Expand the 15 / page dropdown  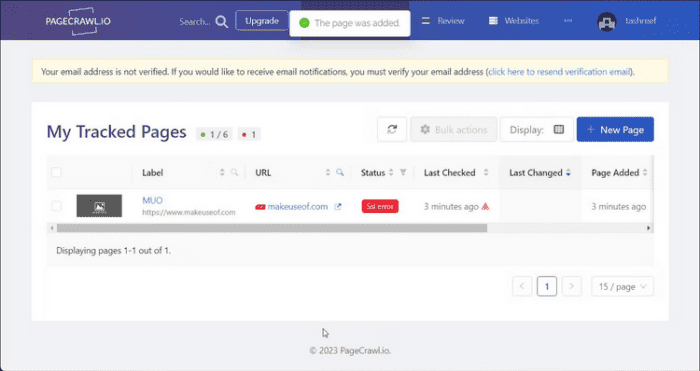(622, 287)
